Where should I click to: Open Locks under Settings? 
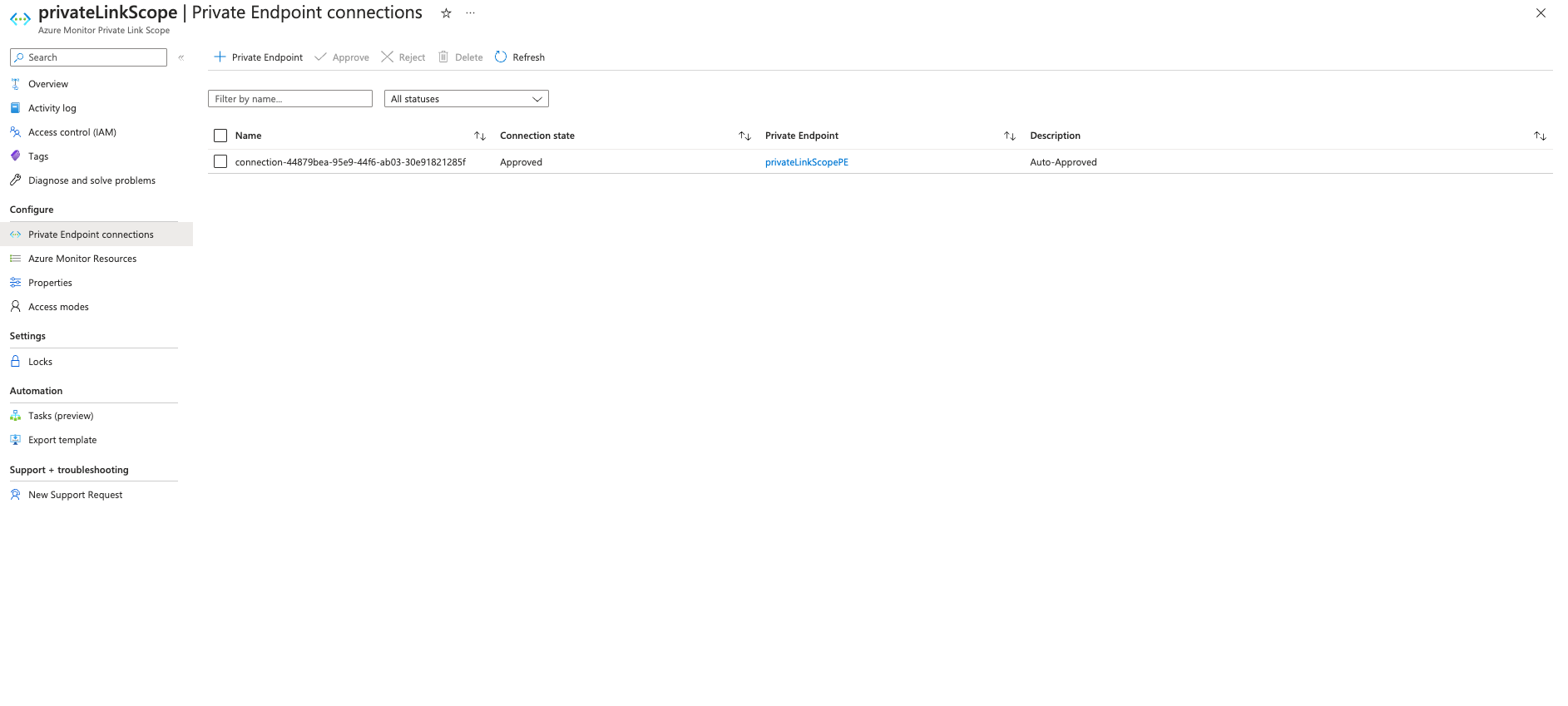[x=40, y=362]
